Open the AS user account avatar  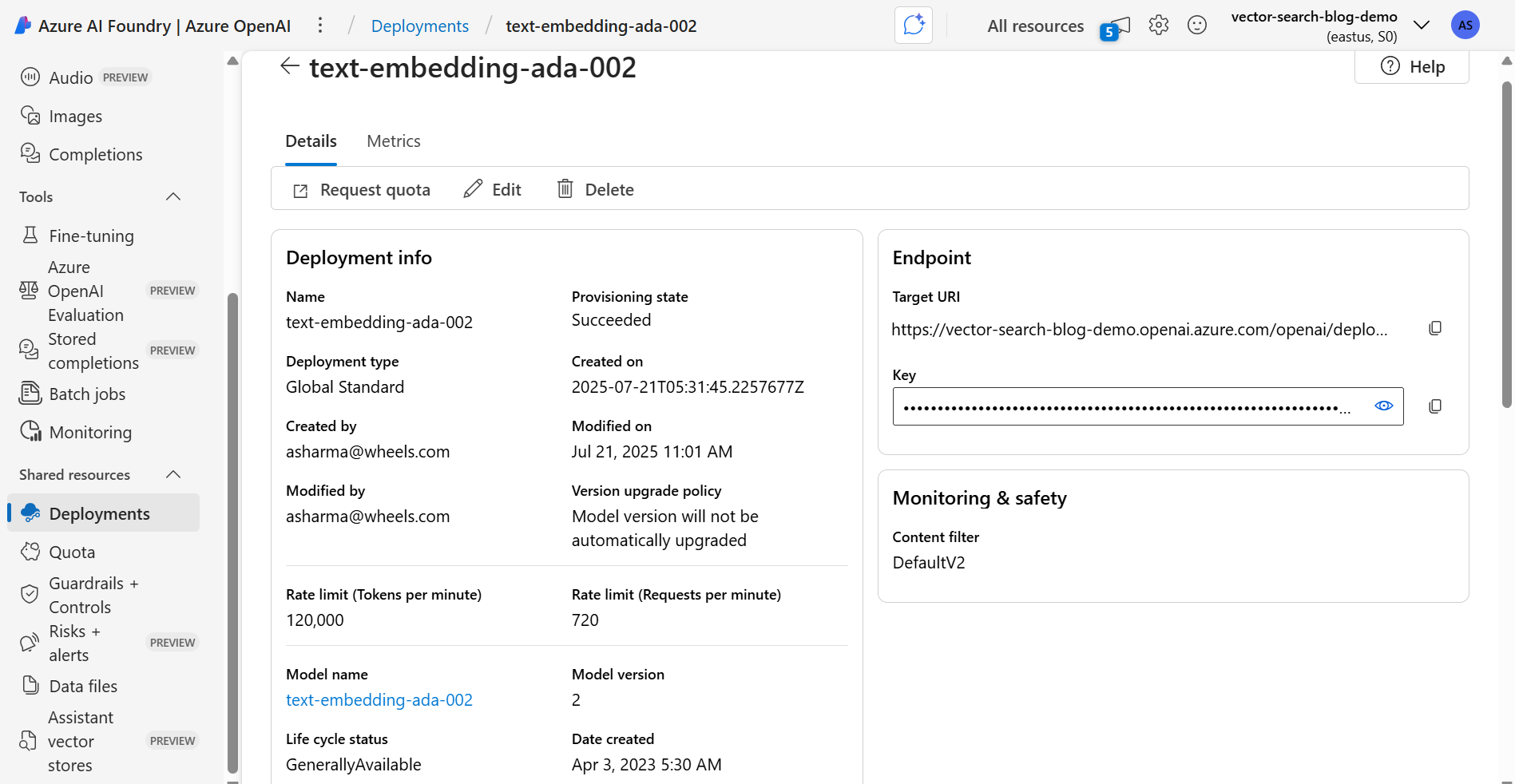1465,25
